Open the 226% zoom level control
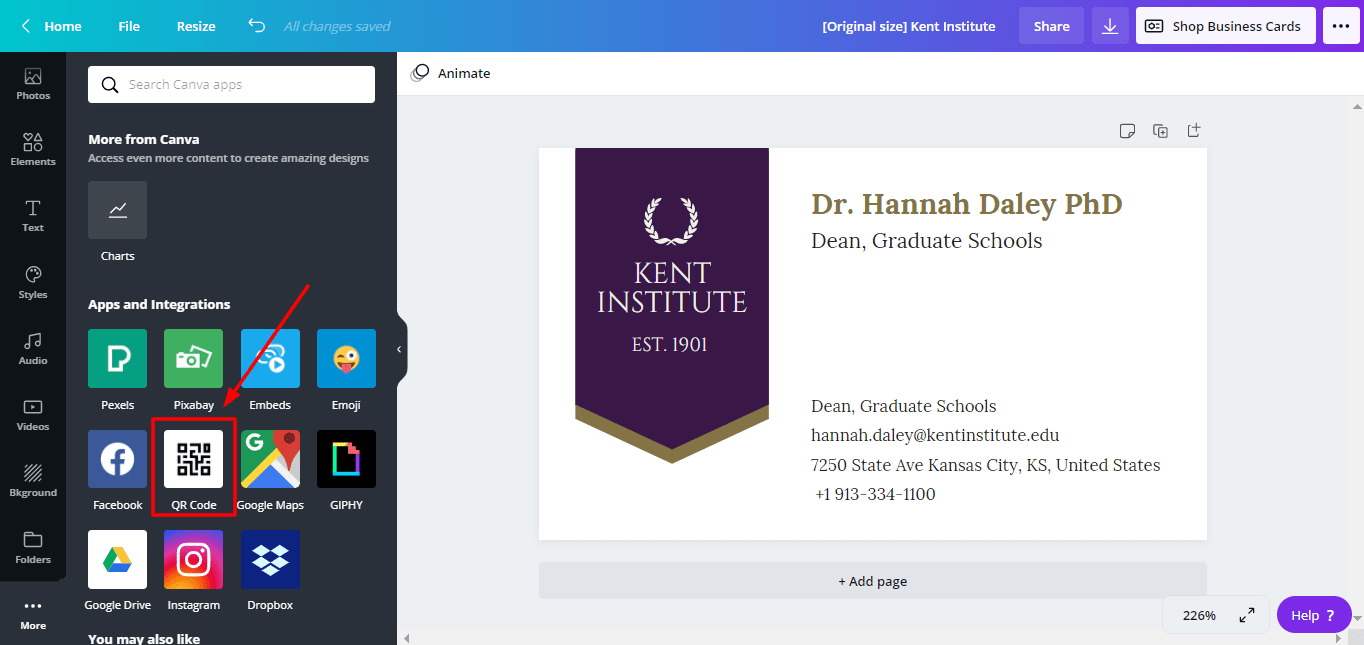Viewport: 1364px width, 645px height. click(1198, 615)
